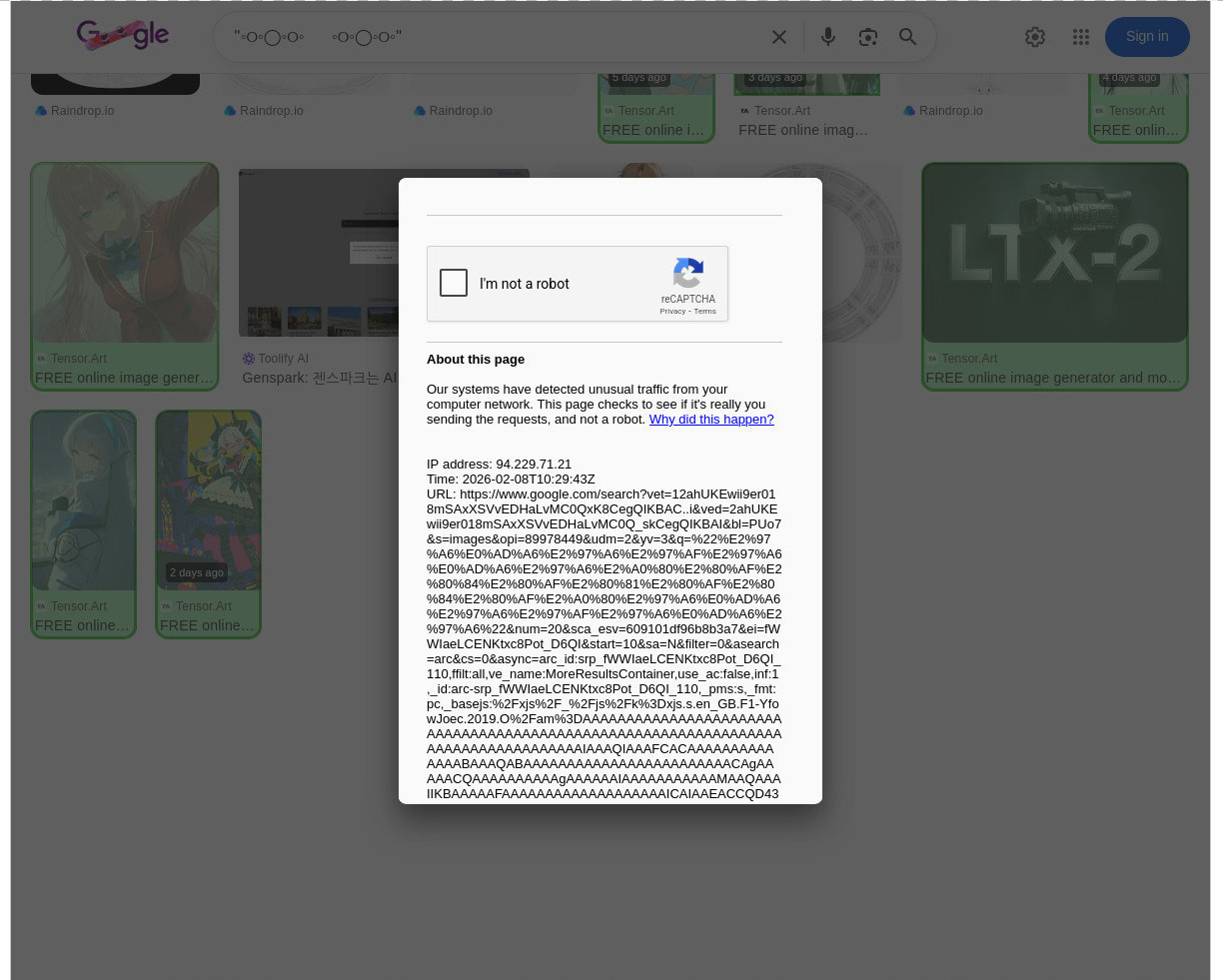Viewport: 1223px width, 980px height.
Task: Click the first Raindrop.io source label
Action: [x=82, y=111]
